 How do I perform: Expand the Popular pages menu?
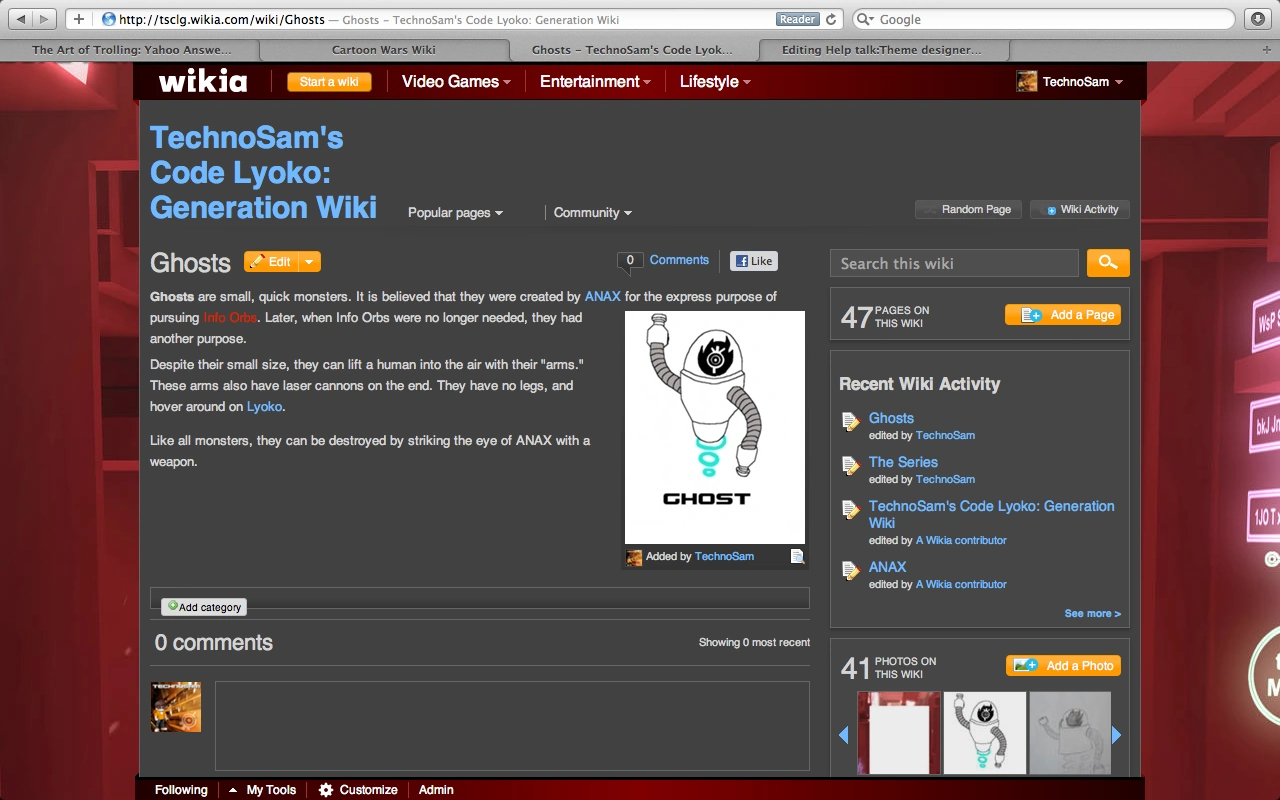[x=455, y=213]
